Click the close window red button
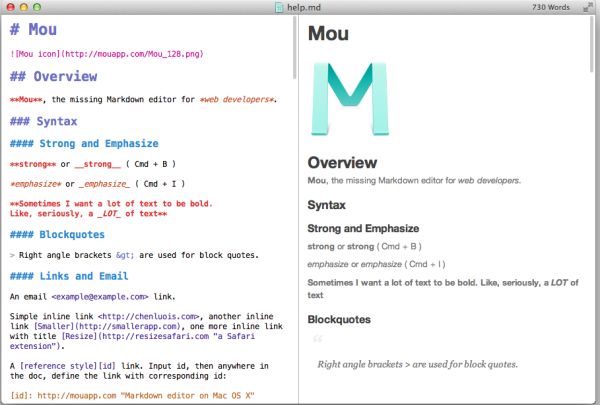Image resolution: width=600 pixels, height=405 pixels. tap(11, 7)
